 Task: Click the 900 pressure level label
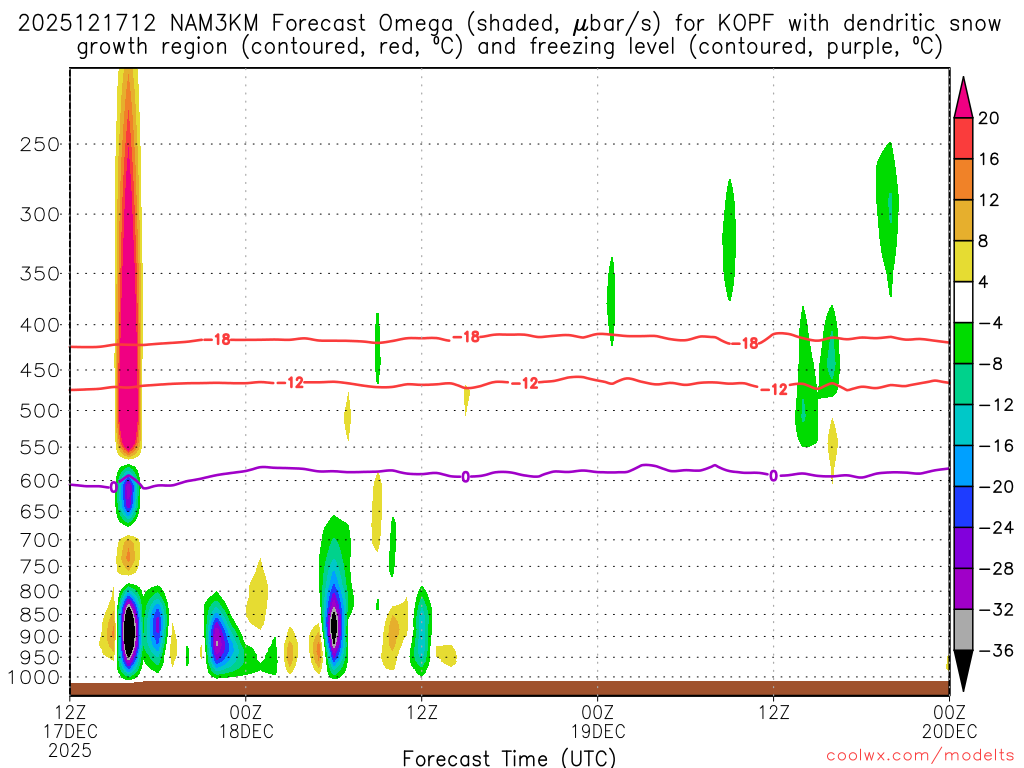click(x=40, y=637)
